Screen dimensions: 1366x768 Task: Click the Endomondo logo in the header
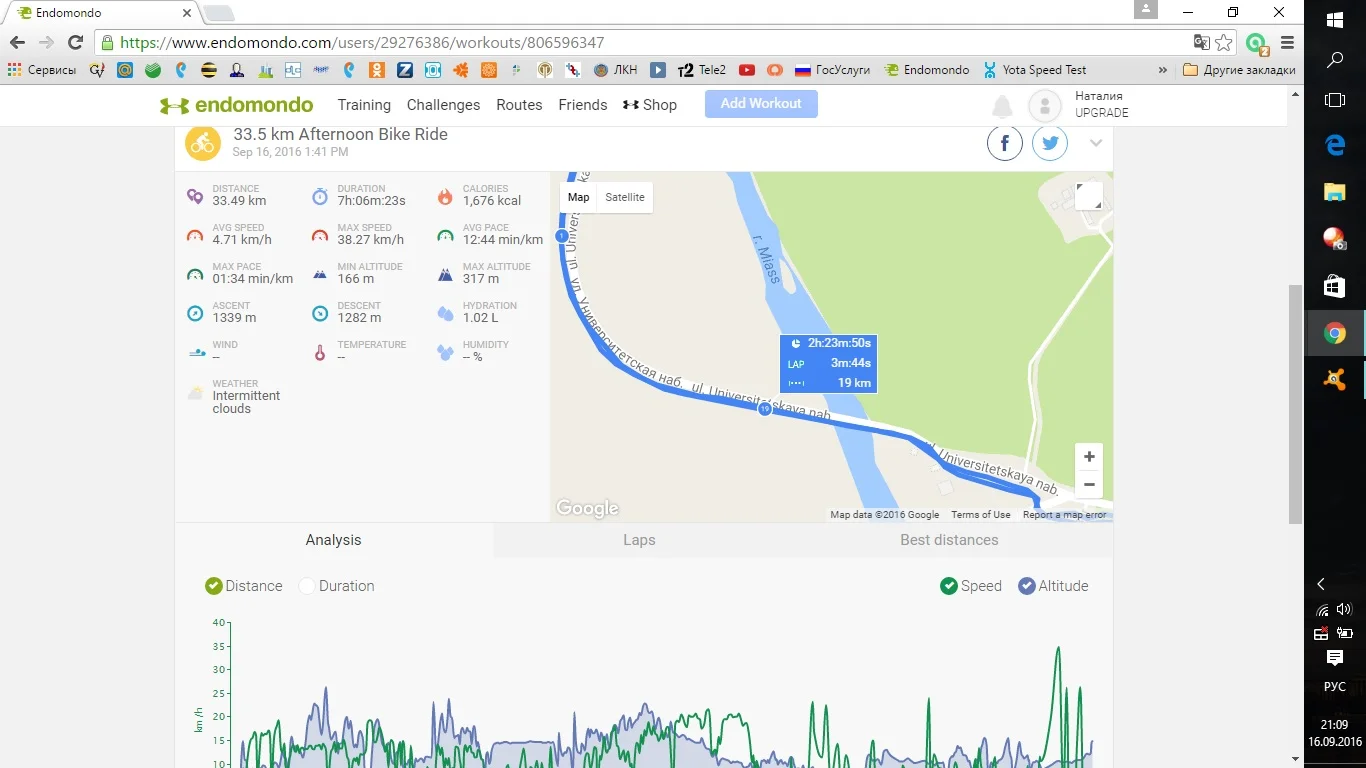point(236,105)
